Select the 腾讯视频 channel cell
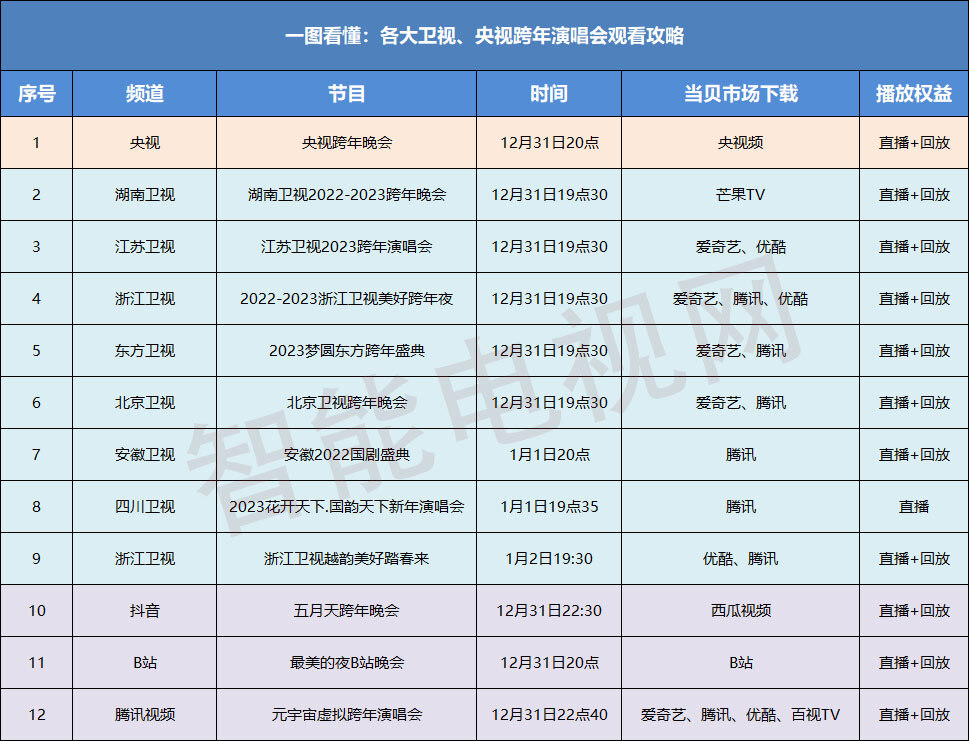Viewport: 969px width, 741px height. tap(145, 714)
